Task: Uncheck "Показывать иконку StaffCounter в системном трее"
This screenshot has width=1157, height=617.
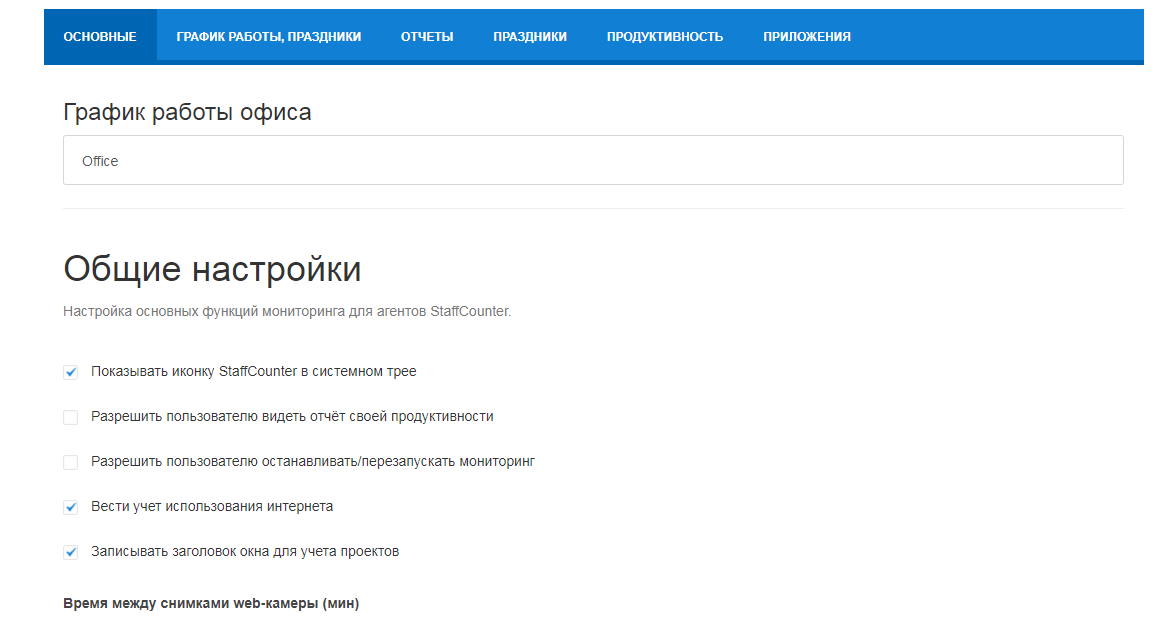Action: click(70, 371)
